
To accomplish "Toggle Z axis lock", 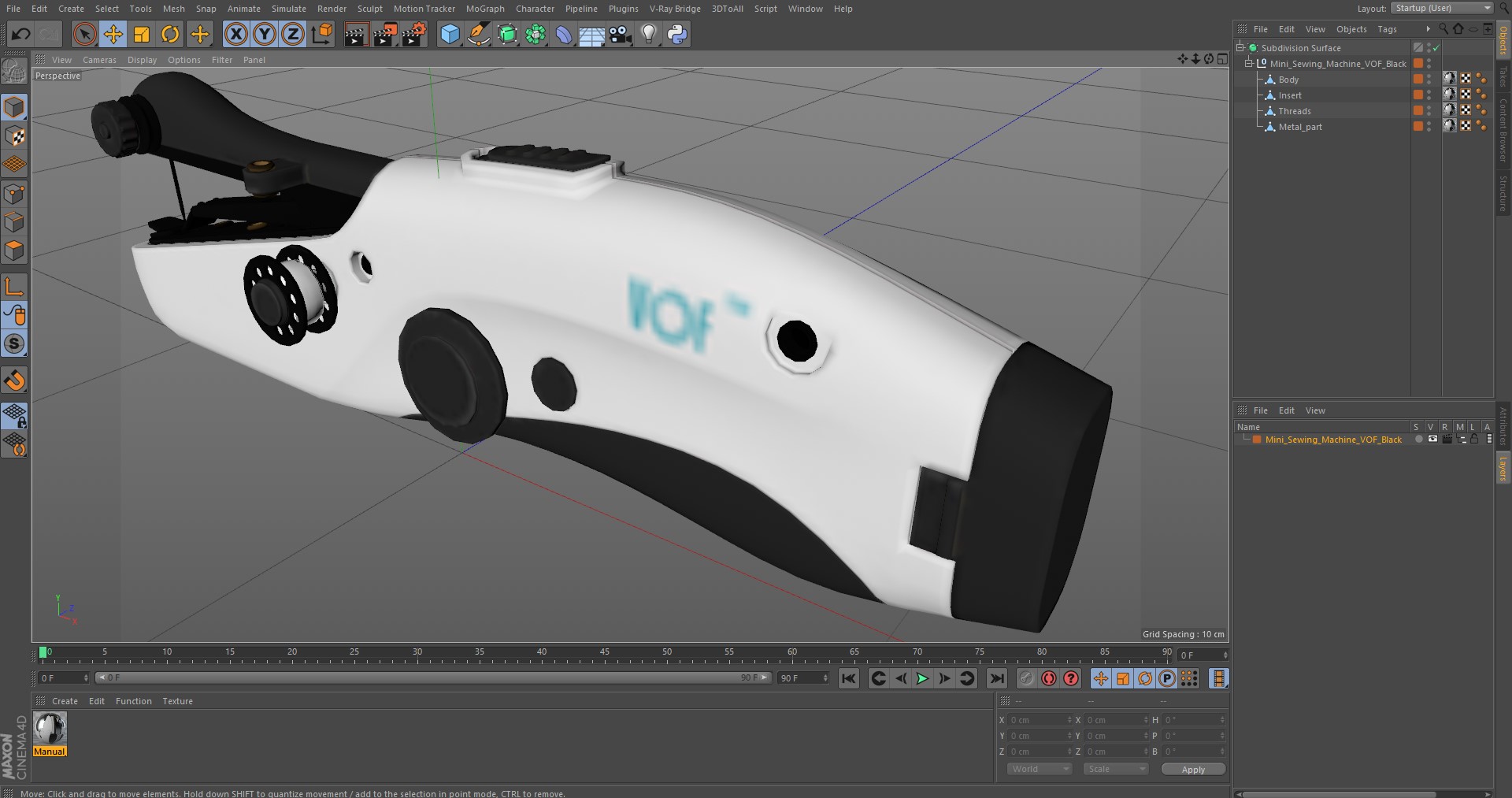I will click(293, 34).
